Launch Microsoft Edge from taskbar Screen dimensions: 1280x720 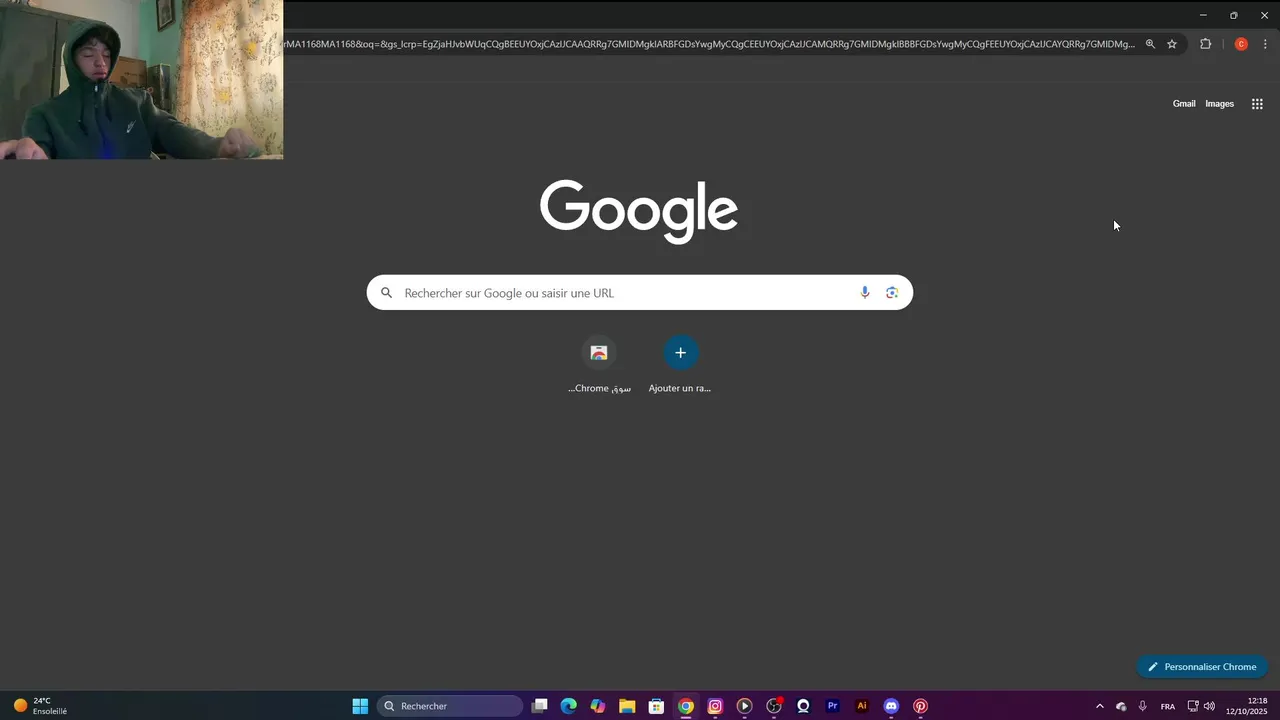click(569, 706)
